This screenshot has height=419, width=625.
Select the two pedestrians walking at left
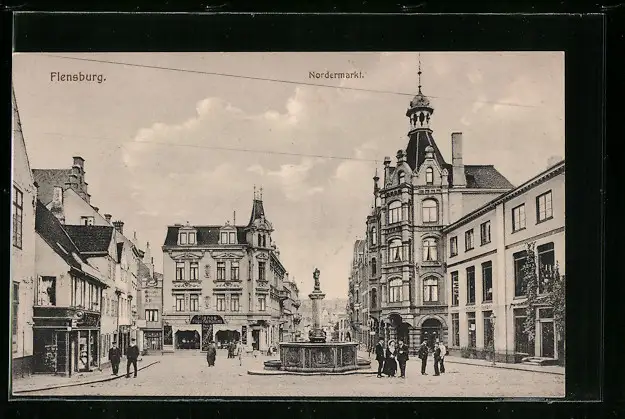pyautogui.click(x=124, y=358)
